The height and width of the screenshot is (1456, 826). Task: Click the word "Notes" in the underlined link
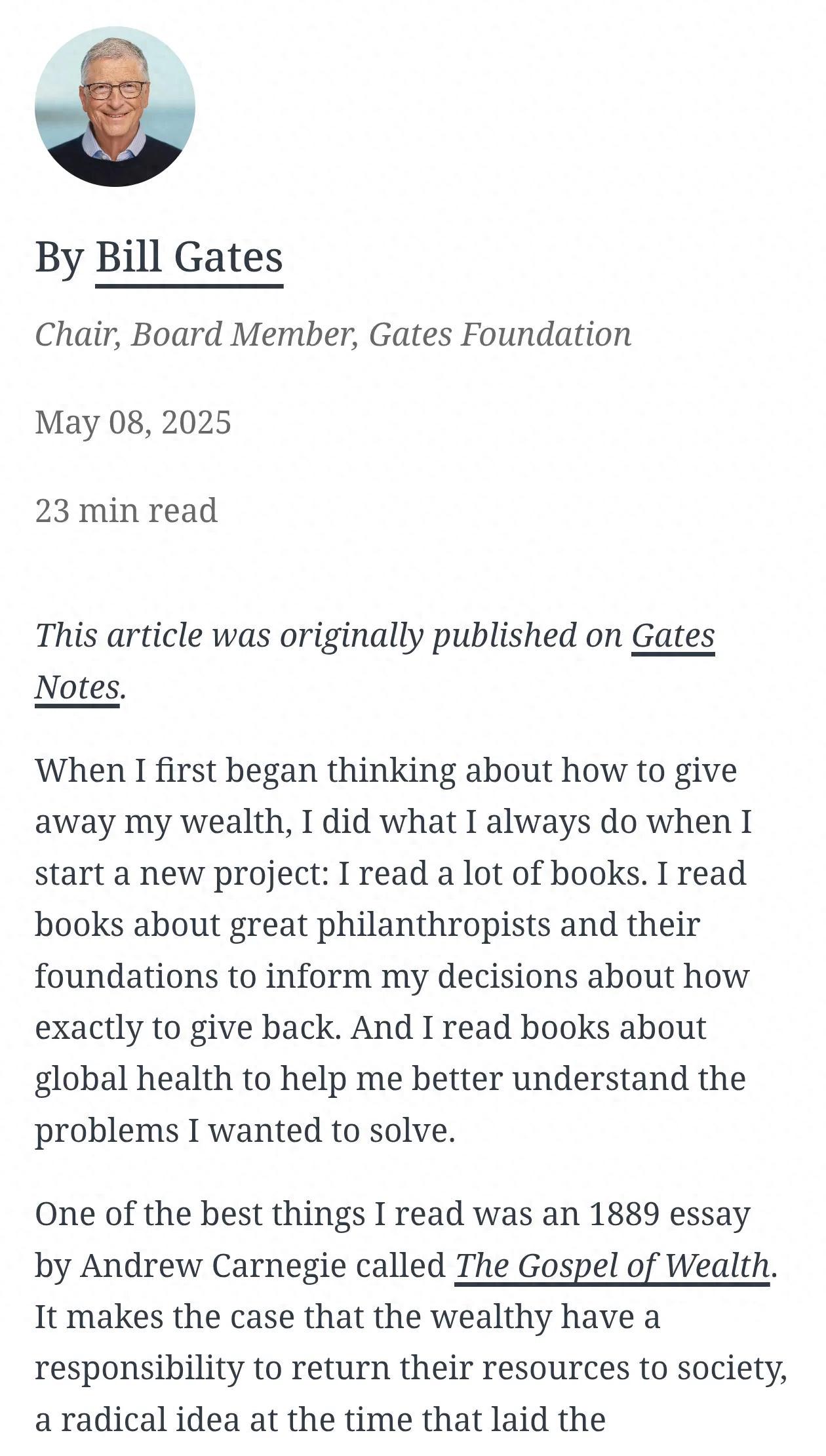click(77, 687)
